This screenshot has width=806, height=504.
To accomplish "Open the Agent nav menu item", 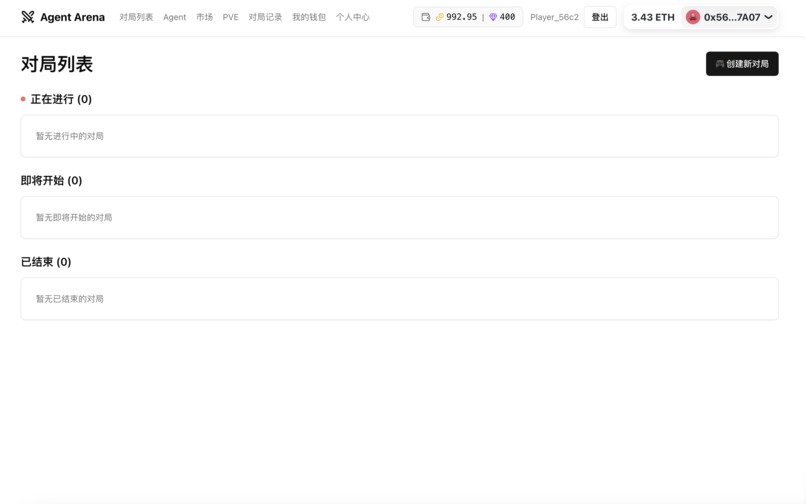I will (x=175, y=17).
